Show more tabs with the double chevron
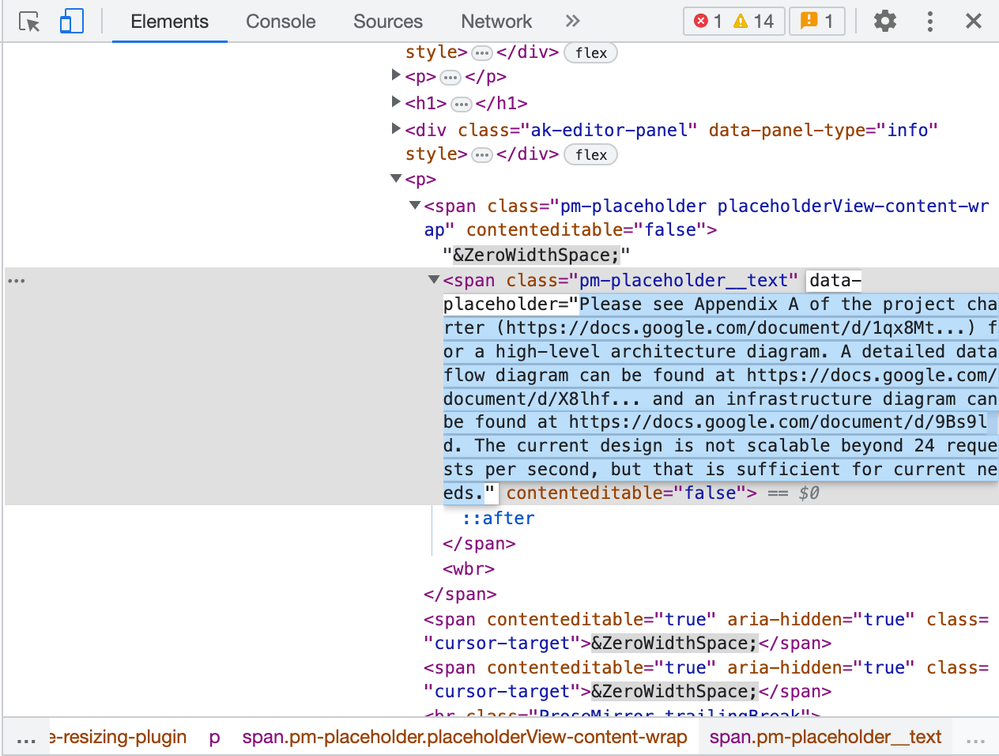 [x=572, y=22]
